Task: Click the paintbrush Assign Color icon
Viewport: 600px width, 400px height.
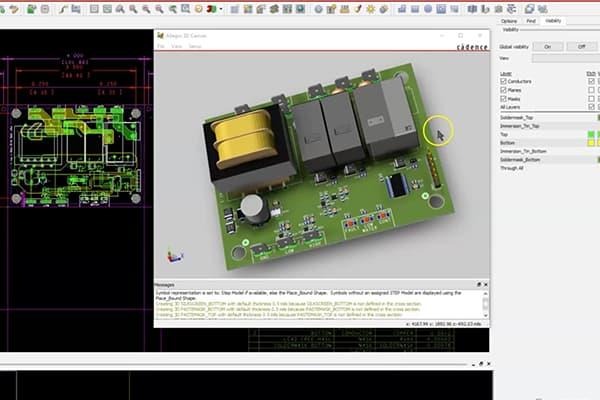Action: point(358,9)
